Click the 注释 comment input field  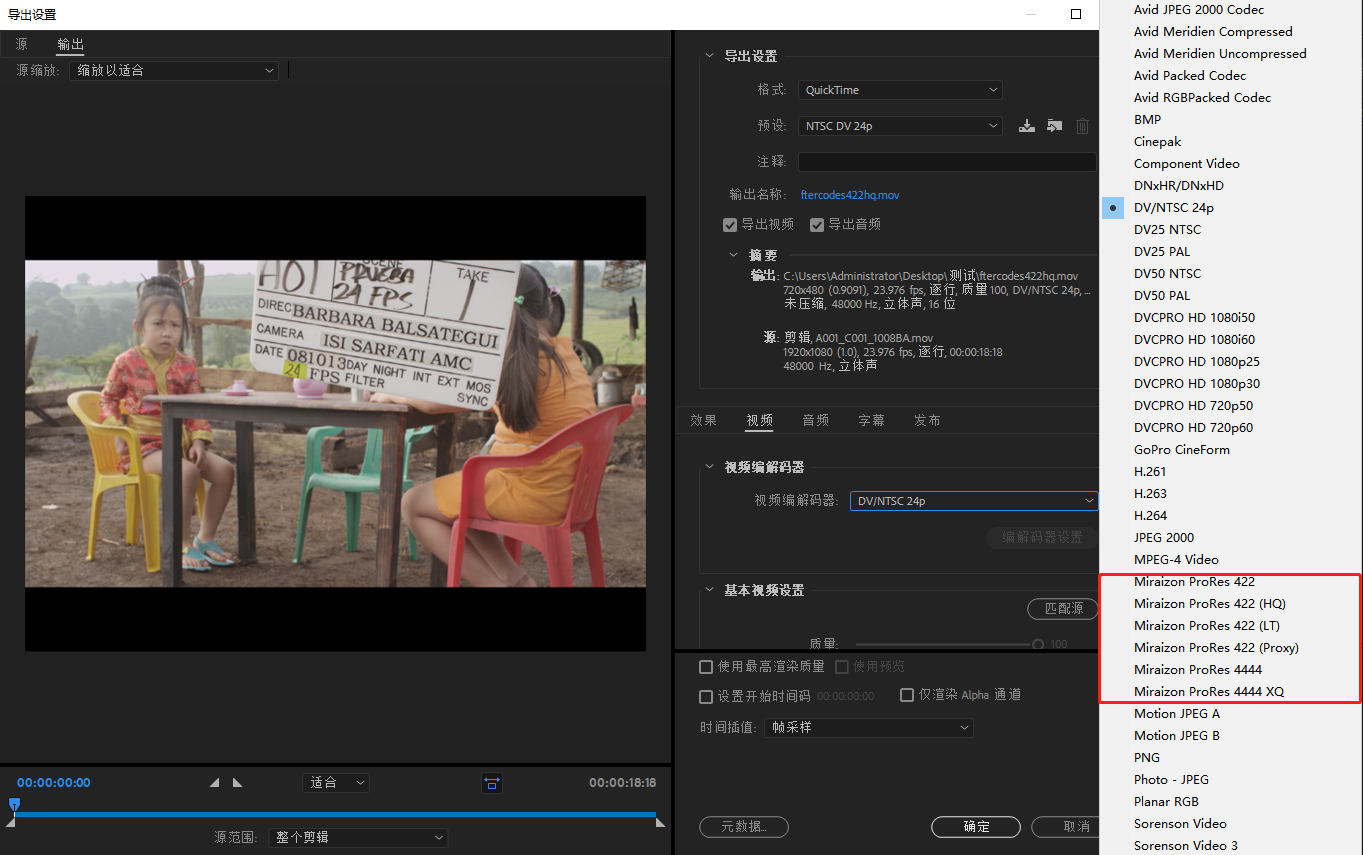pyautogui.click(x=947, y=162)
